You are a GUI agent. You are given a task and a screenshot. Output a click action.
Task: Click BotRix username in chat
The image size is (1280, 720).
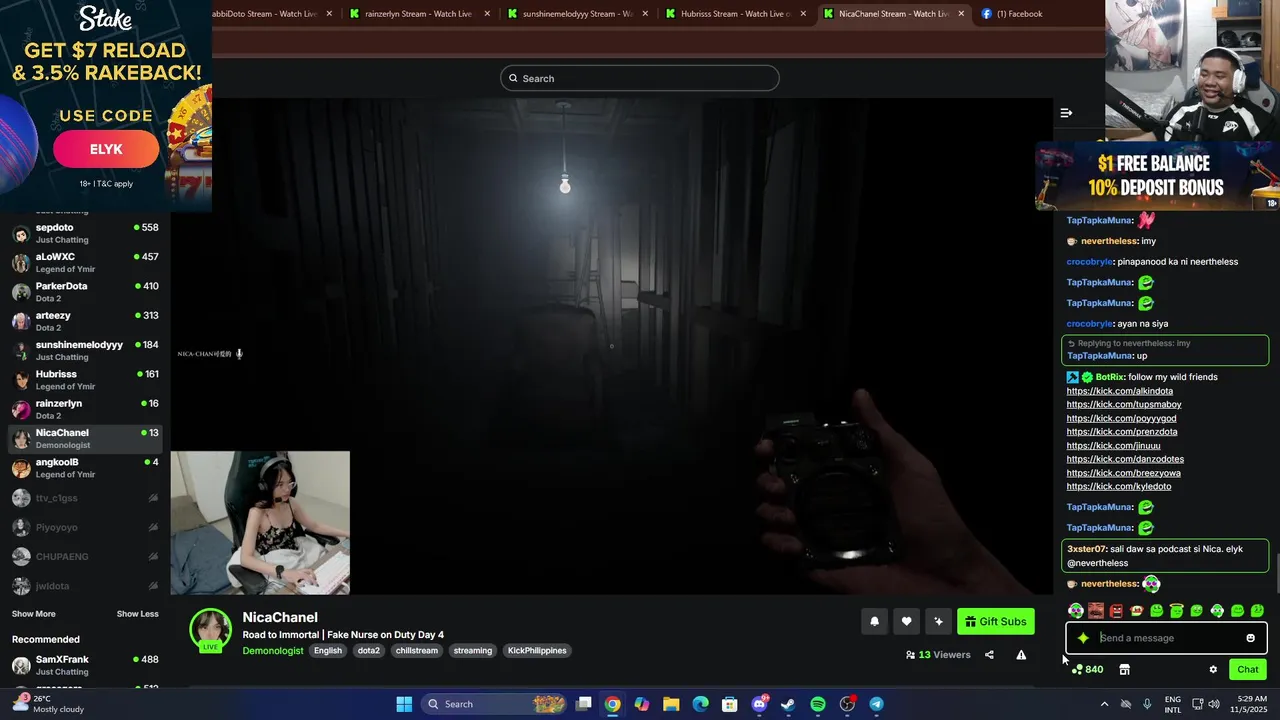(x=1110, y=377)
